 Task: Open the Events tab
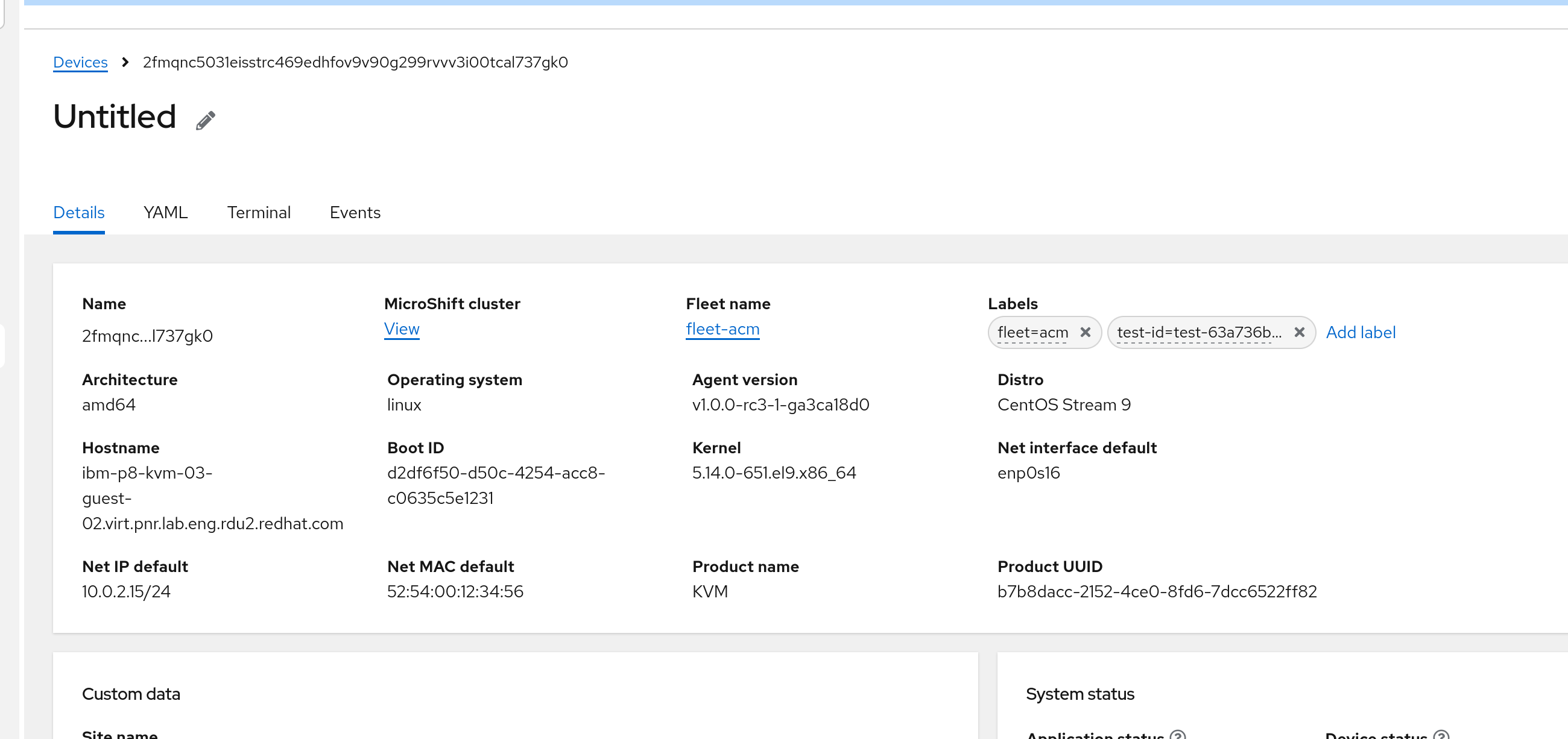tap(355, 212)
